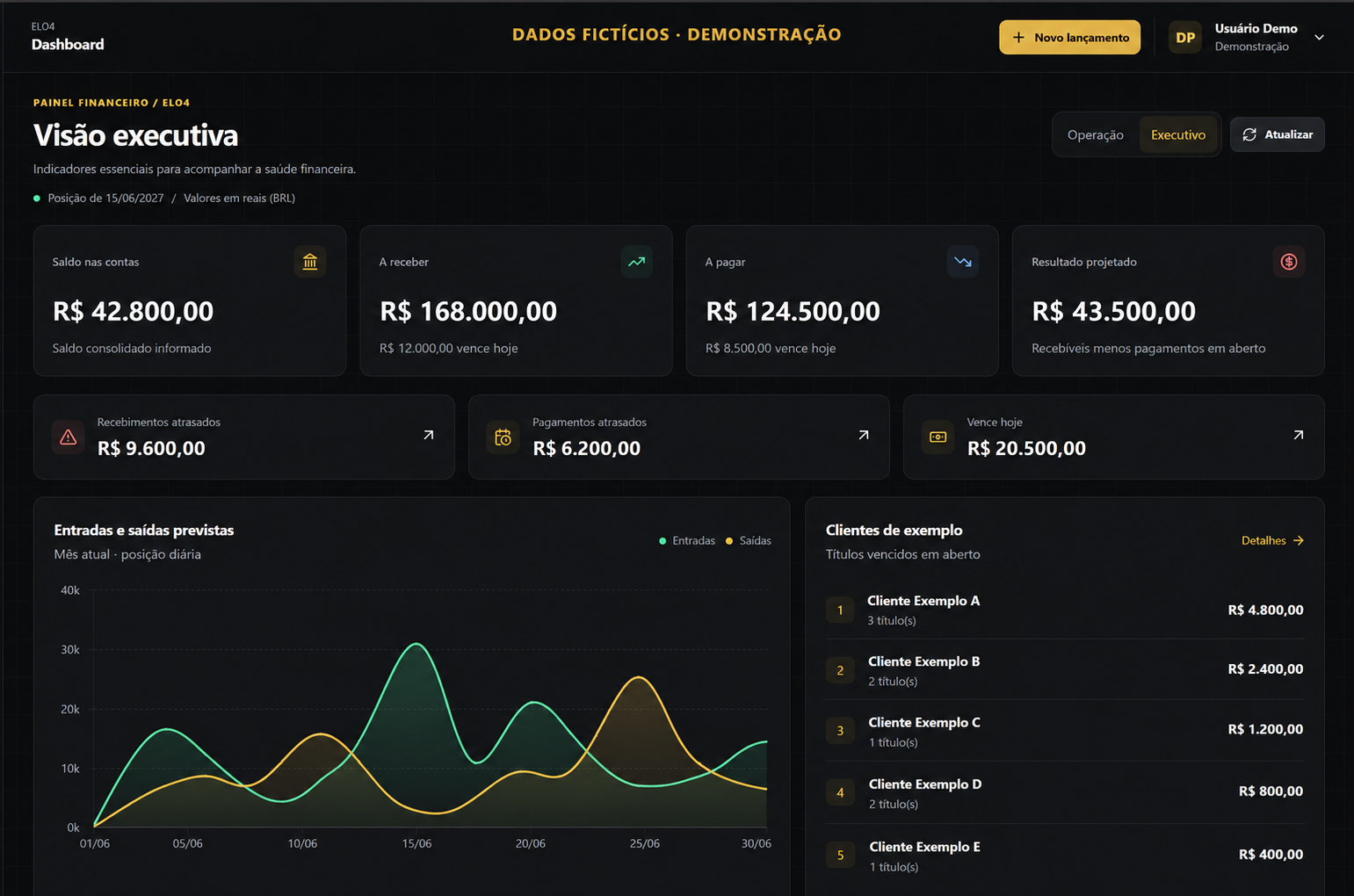Click the R$ 400,00 amount for Cliente E
The image size is (1354, 896).
coord(1271,854)
